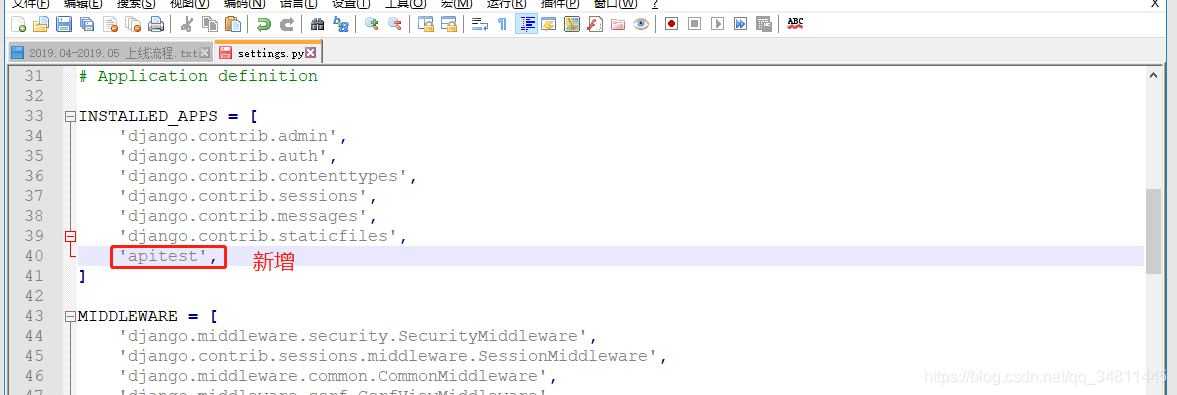
Task: Close the 上线流程.txt tab
Action: tap(205, 53)
